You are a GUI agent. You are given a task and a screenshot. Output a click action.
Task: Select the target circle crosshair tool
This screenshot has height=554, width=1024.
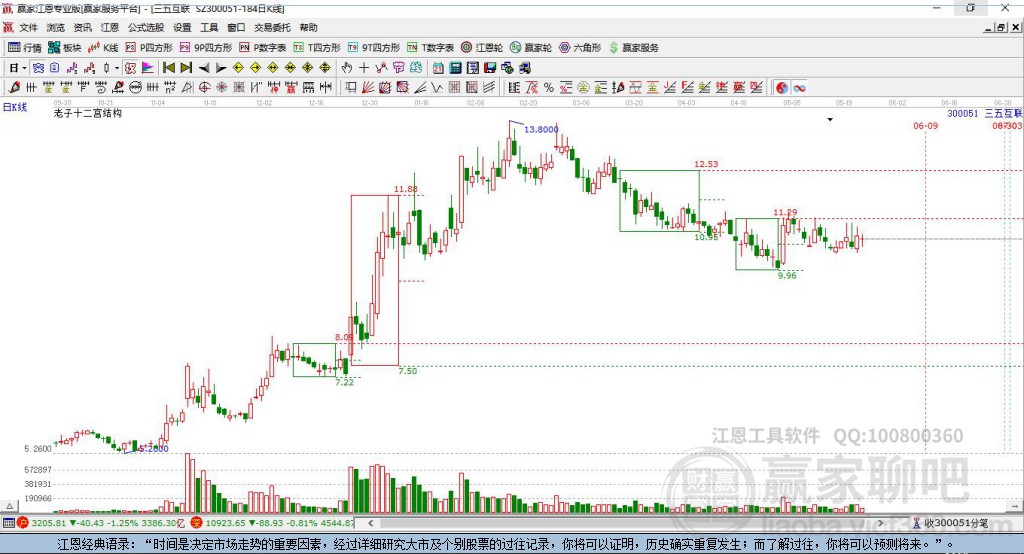204,87
